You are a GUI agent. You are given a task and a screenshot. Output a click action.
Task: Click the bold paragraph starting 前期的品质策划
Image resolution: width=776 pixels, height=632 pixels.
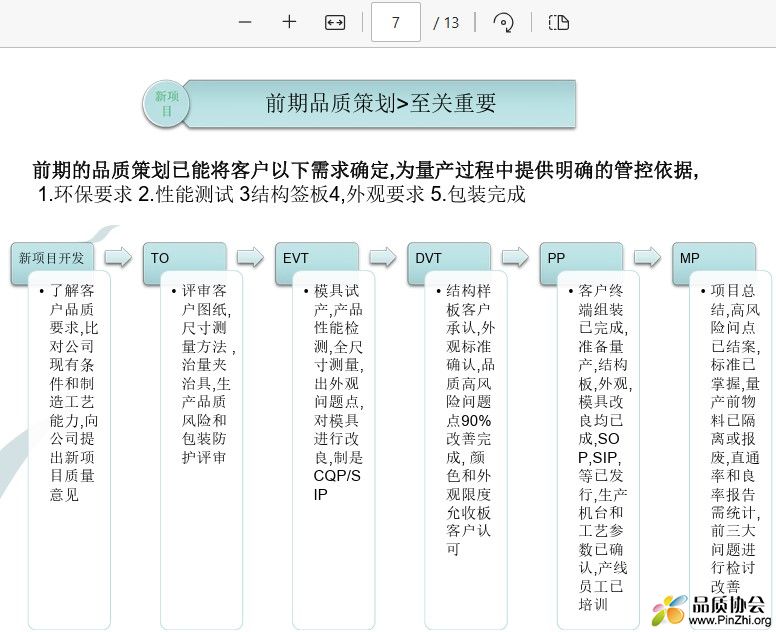coord(366,170)
